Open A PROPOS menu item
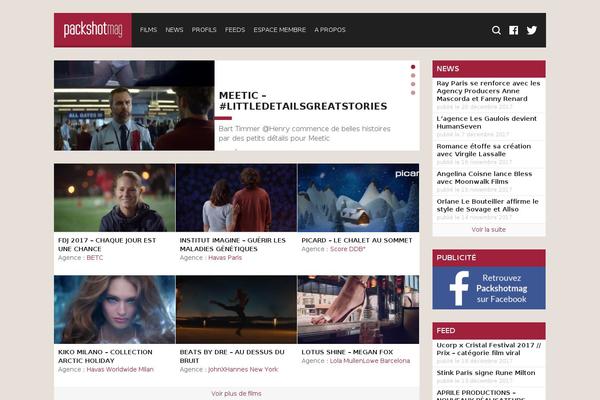 point(330,30)
